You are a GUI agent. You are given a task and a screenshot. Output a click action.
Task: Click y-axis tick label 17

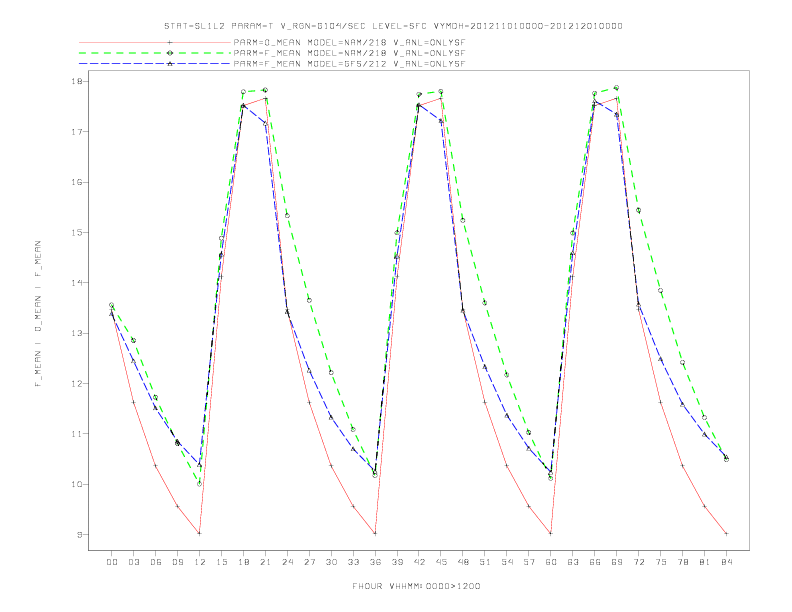[x=77, y=132]
